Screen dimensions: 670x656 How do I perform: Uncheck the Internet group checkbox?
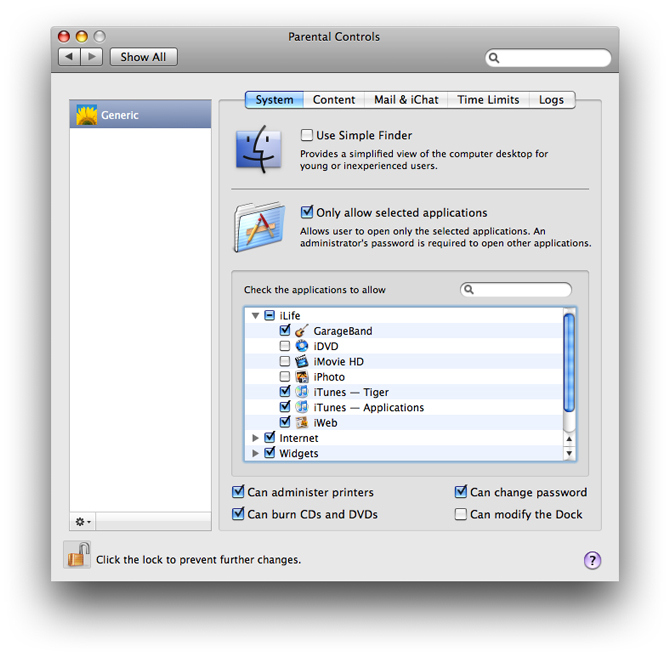(x=269, y=438)
